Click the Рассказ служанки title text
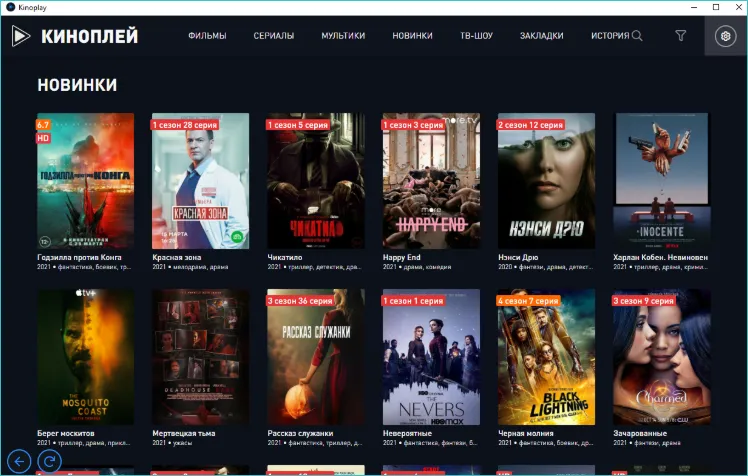 (x=301, y=434)
